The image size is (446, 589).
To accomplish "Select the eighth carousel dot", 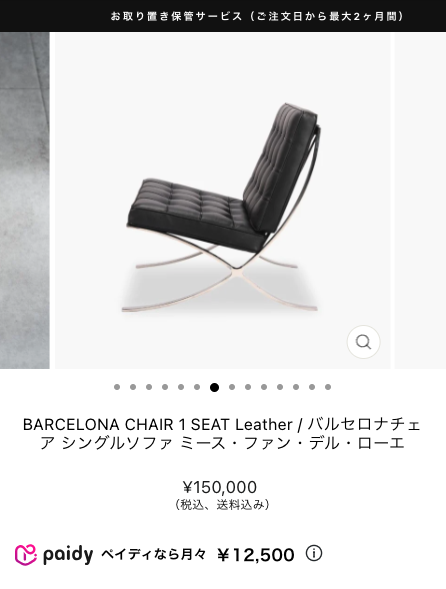I will (232, 387).
